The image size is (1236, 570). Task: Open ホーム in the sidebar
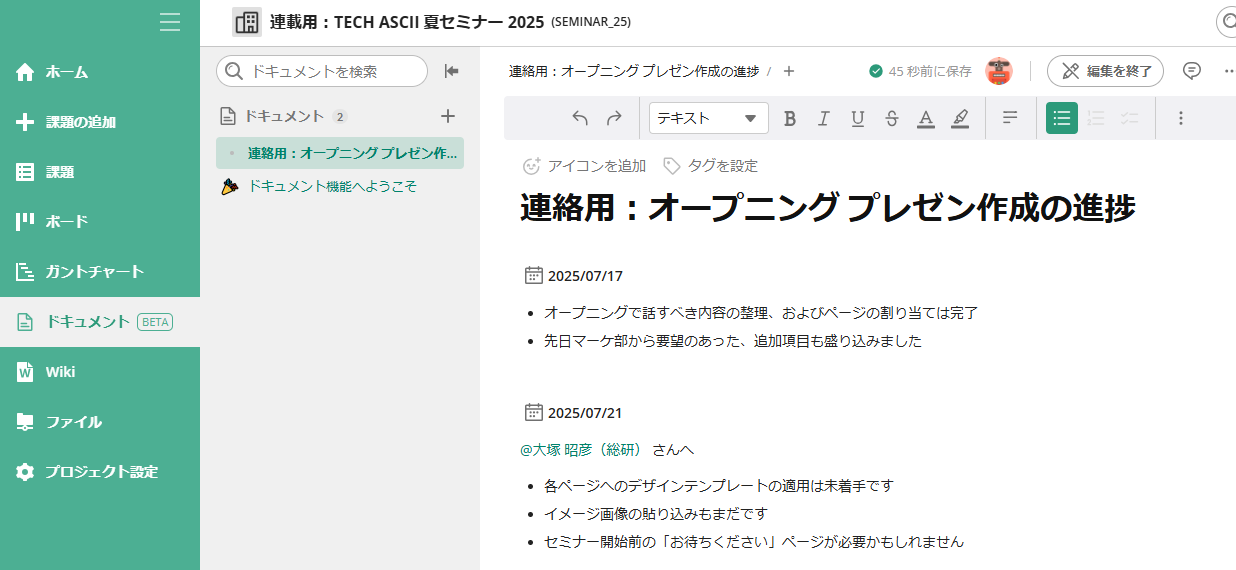pyautogui.click(x=100, y=72)
